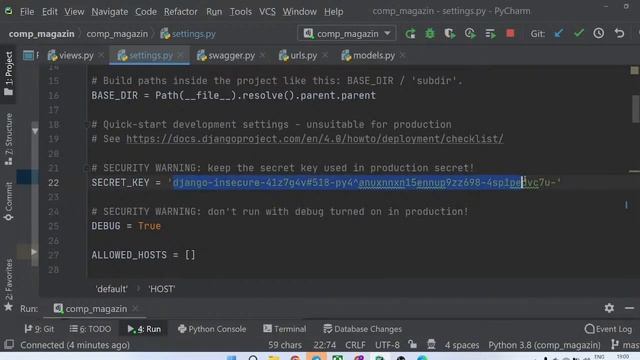Image resolution: width=640 pixels, height=360 pixels.
Task: Click the True value on DEBUG line
Action: [149, 226]
